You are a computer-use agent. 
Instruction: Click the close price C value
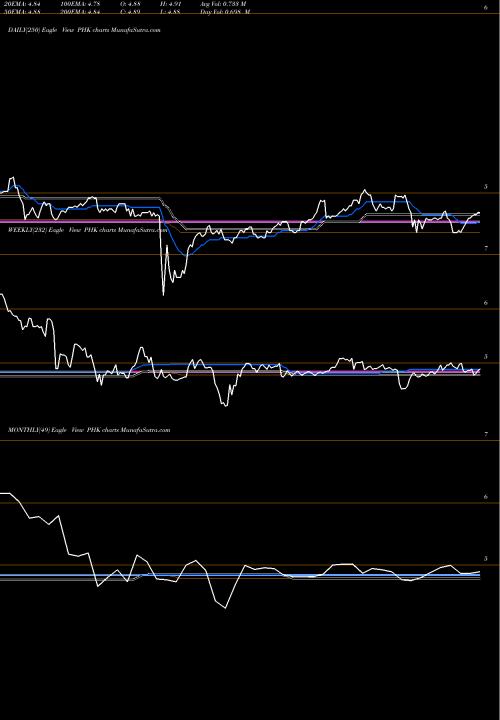tap(130, 12)
